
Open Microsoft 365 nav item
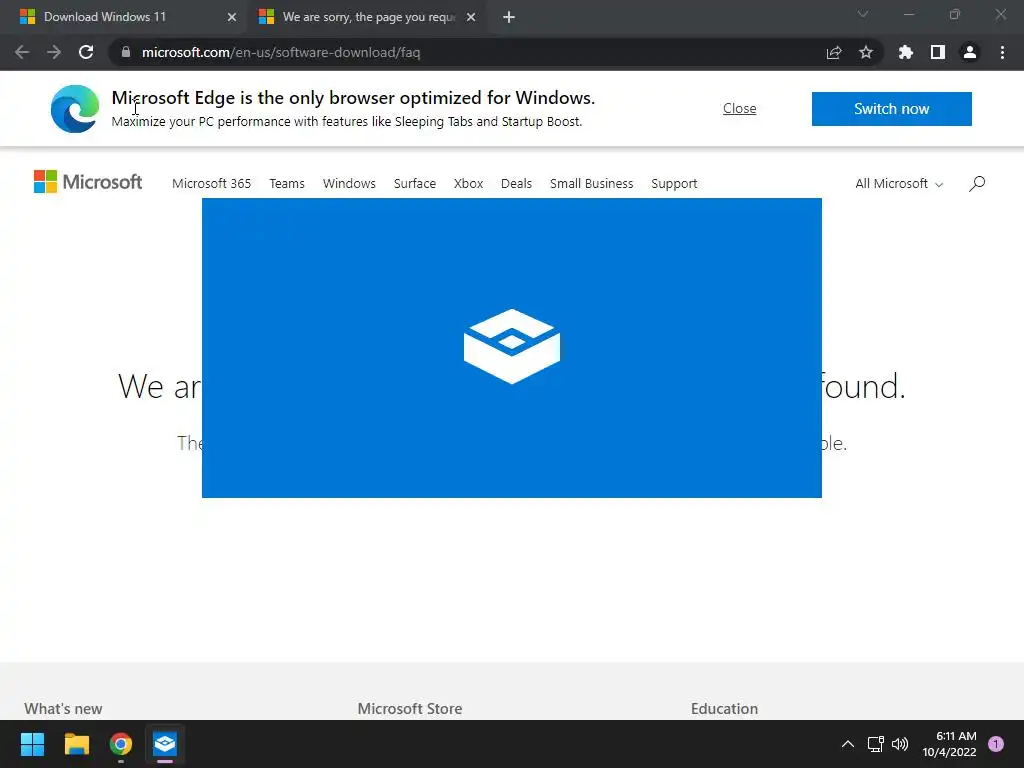coord(212,184)
